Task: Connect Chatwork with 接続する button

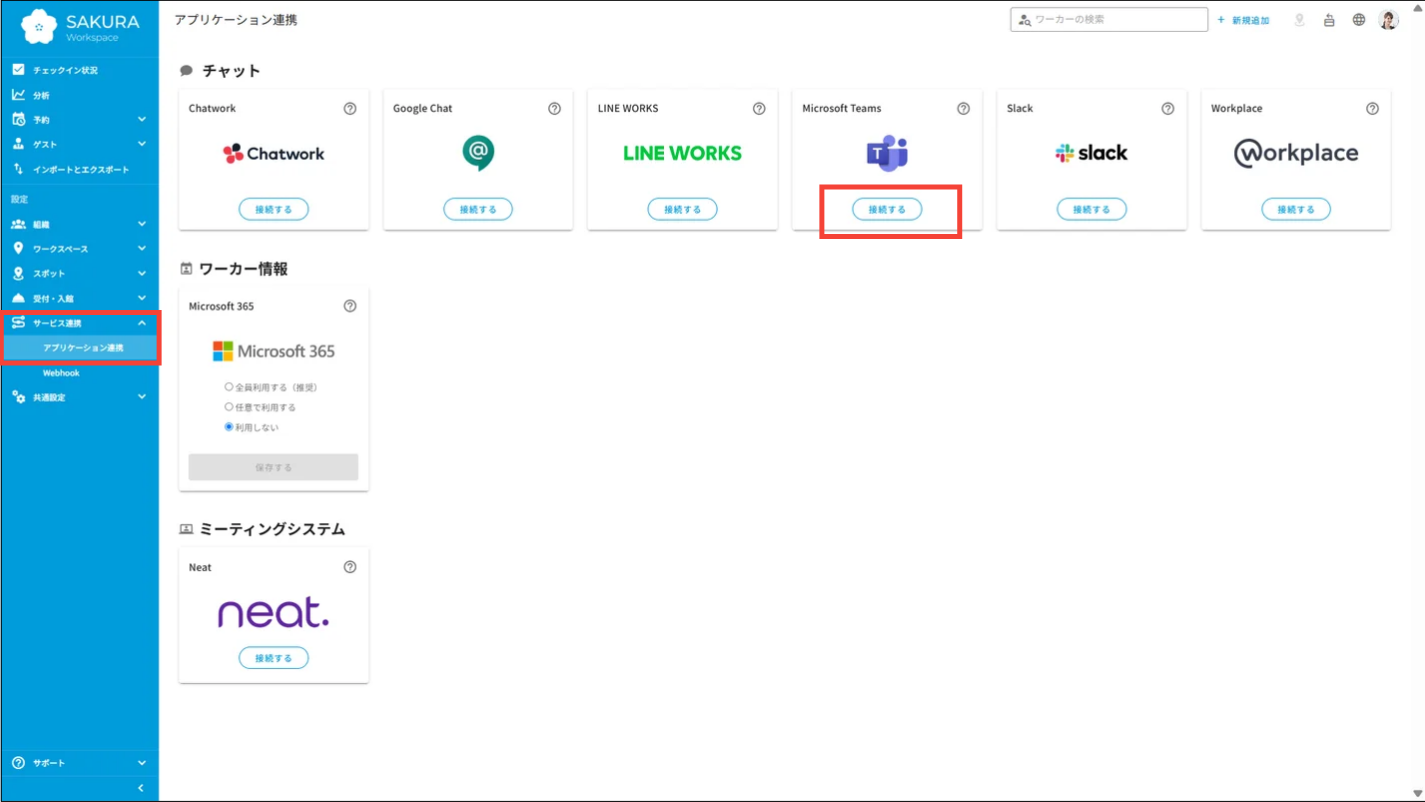Action: (x=274, y=209)
